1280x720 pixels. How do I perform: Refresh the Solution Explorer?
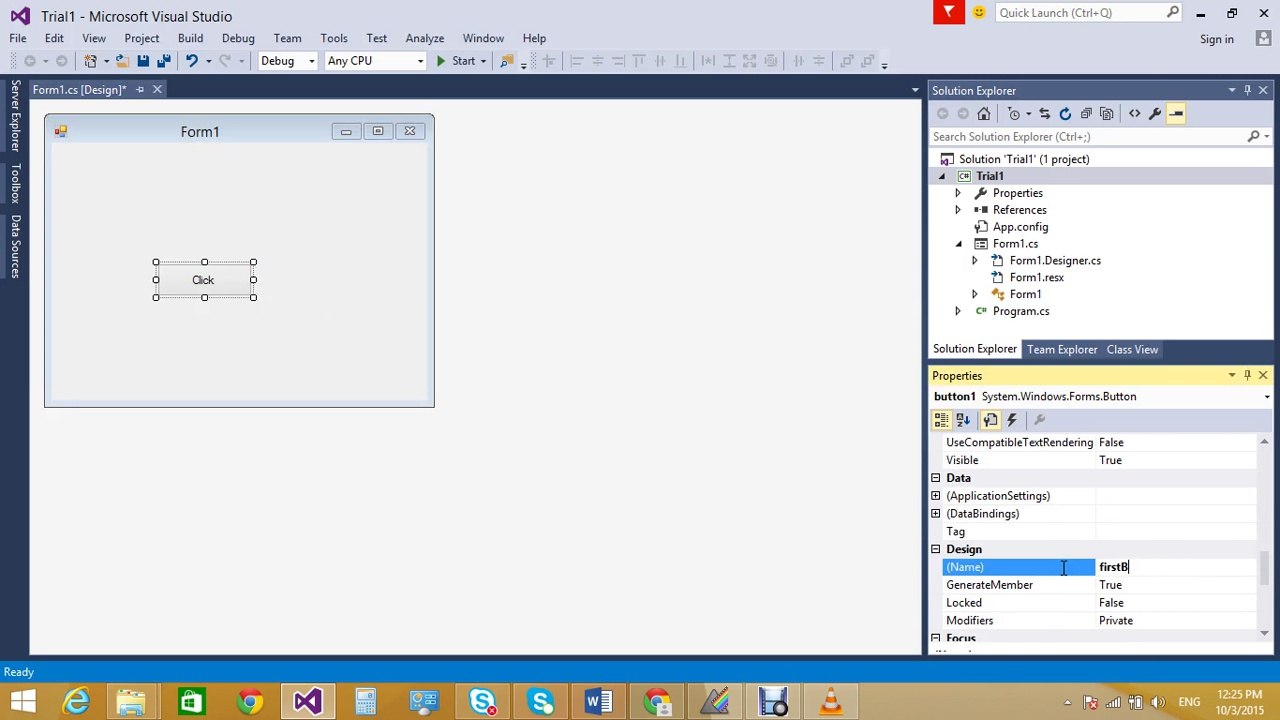1065,114
